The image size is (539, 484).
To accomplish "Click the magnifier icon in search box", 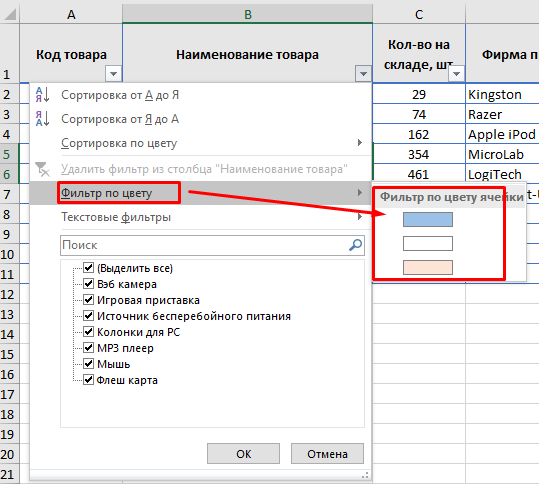I will coord(355,245).
